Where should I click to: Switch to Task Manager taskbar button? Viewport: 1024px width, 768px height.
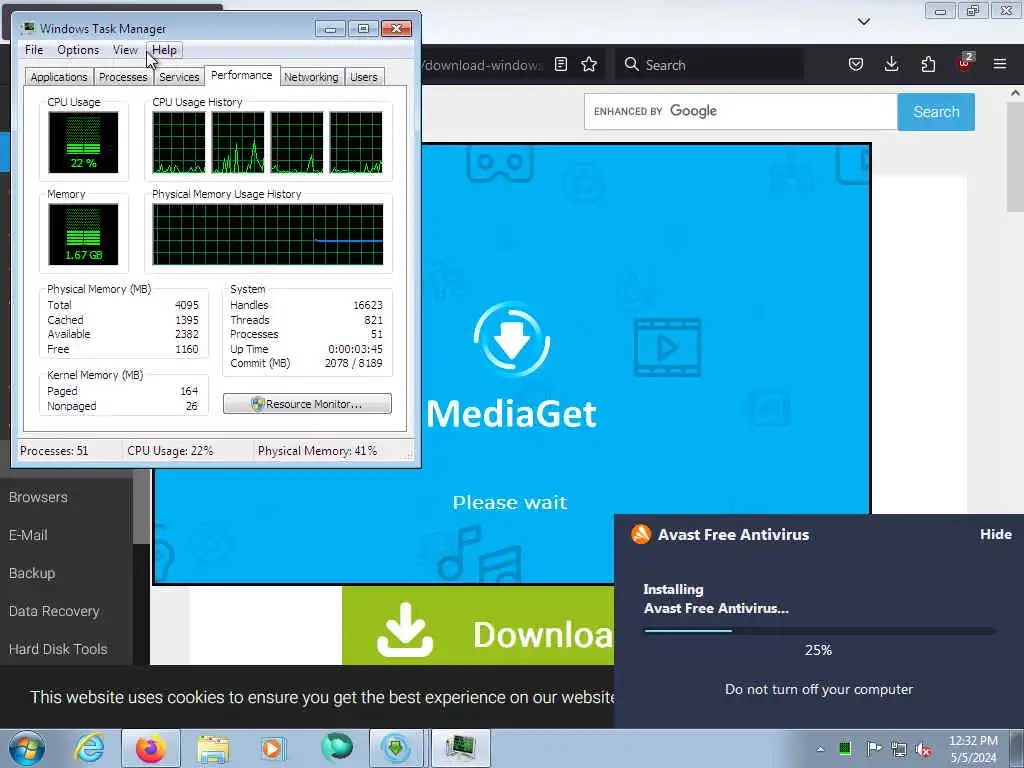[x=460, y=748]
